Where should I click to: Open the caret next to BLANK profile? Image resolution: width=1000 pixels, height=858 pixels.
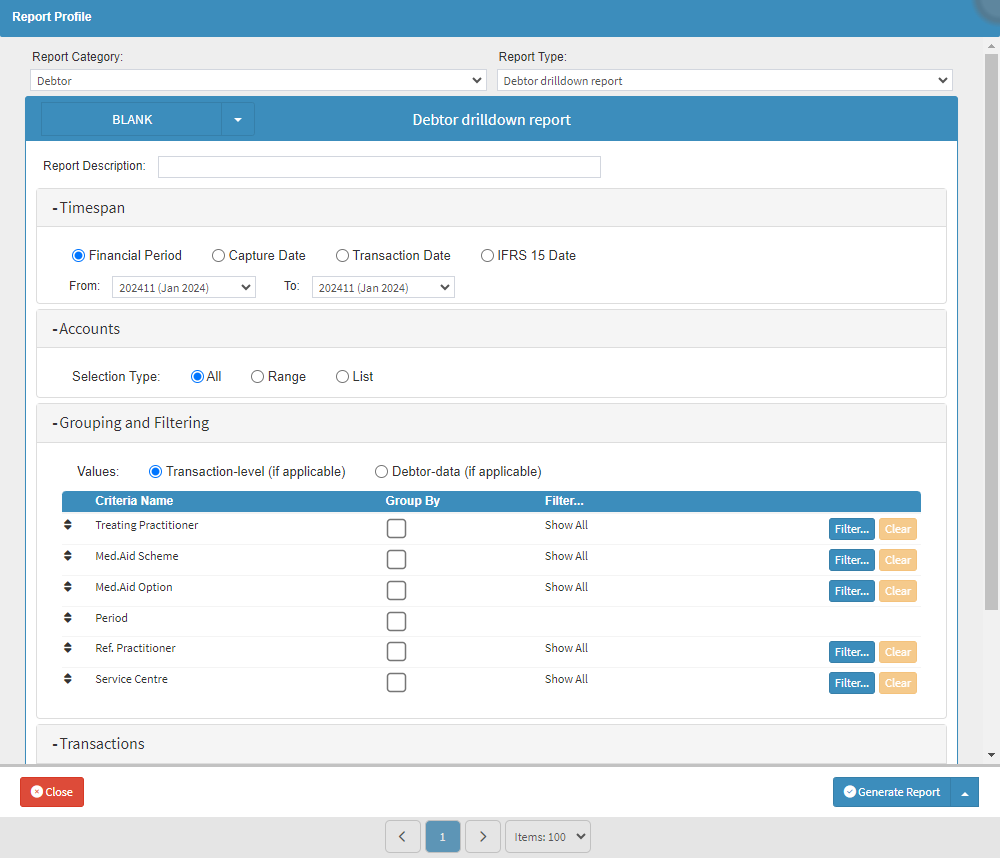(x=238, y=119)
